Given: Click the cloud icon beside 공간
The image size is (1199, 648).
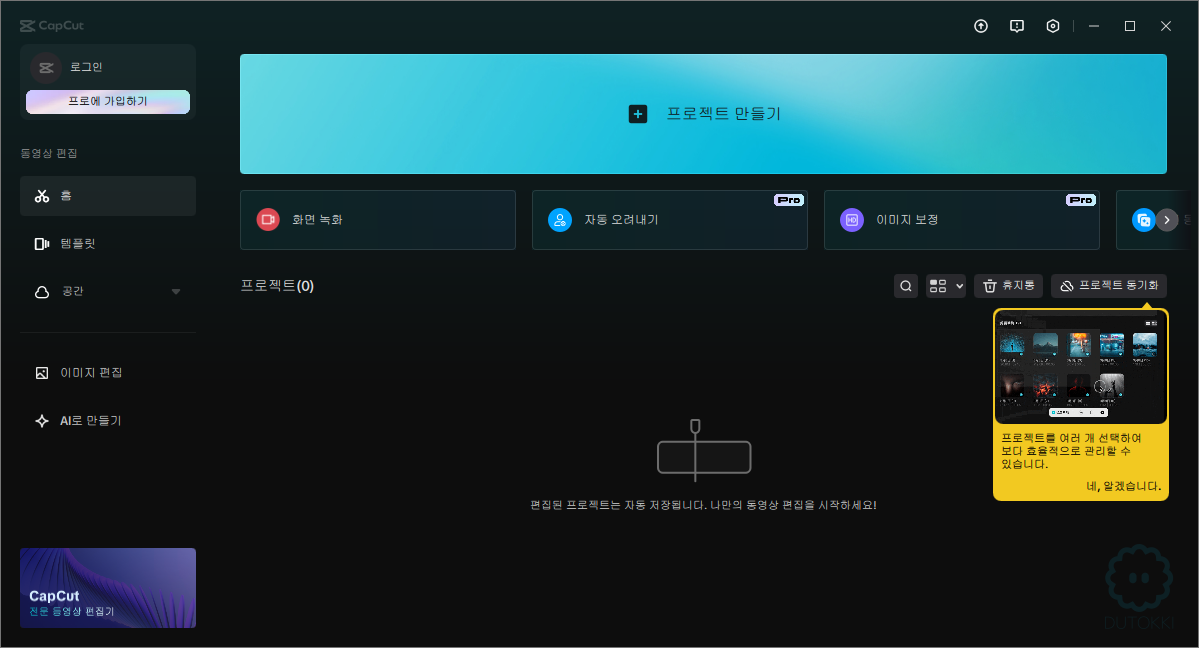Looking at the screenshot, I should [42, 292].
